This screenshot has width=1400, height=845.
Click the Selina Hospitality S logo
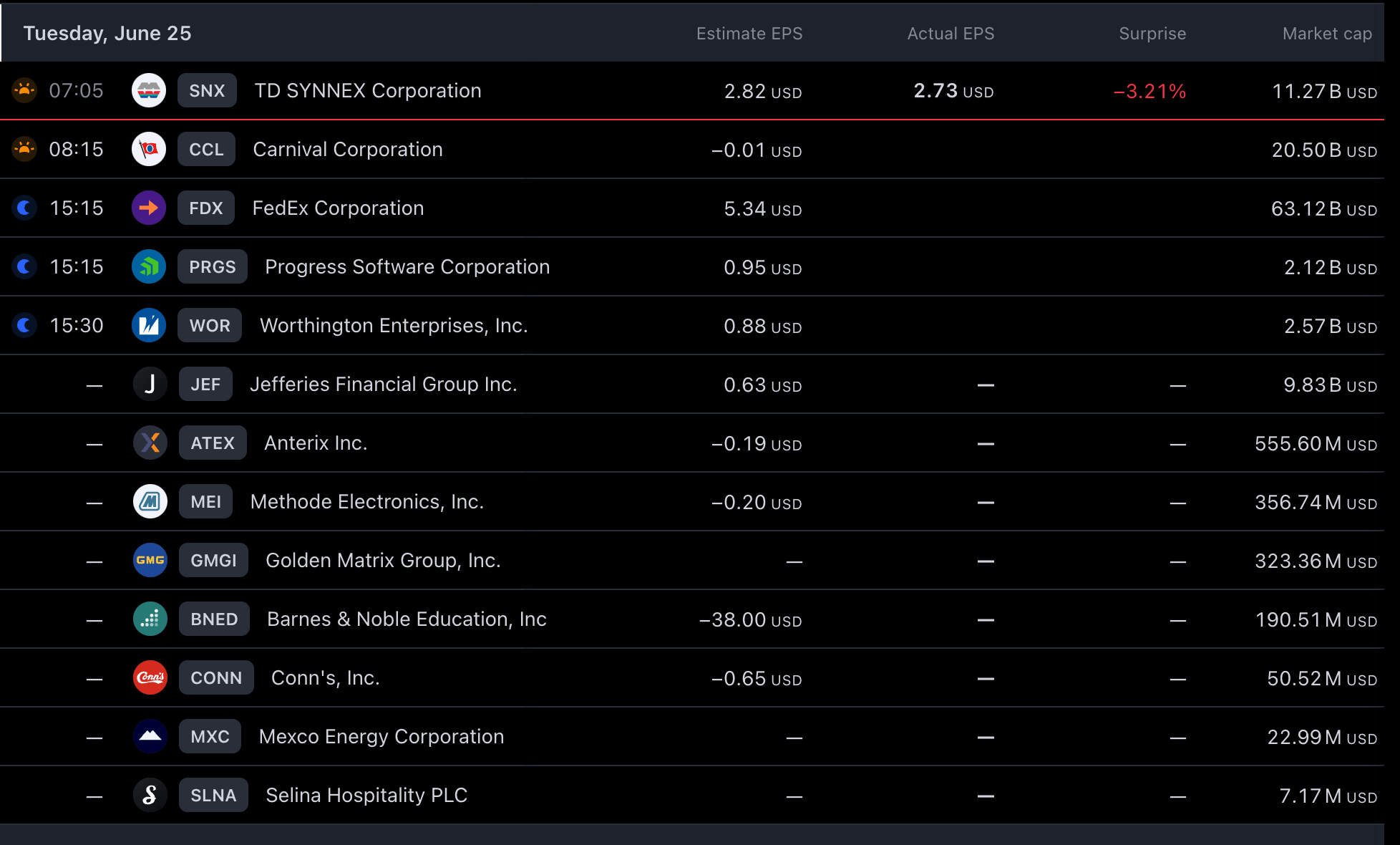[x=150, y=796]
